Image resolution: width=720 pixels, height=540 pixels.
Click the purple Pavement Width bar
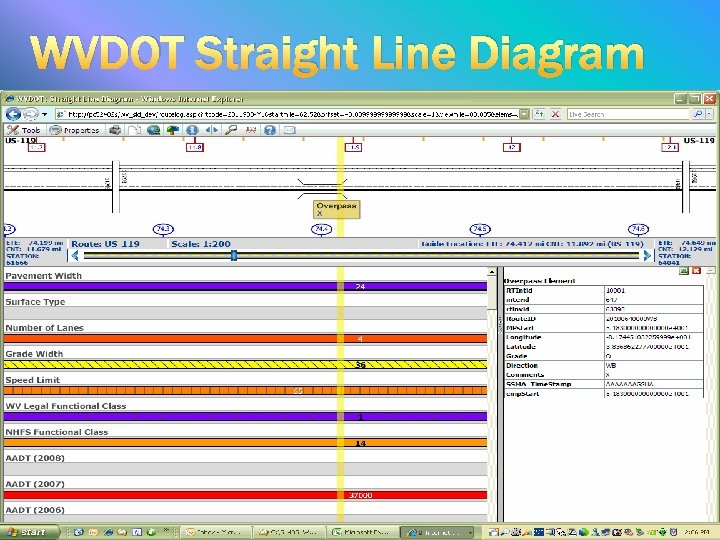[x=245, y=287]
